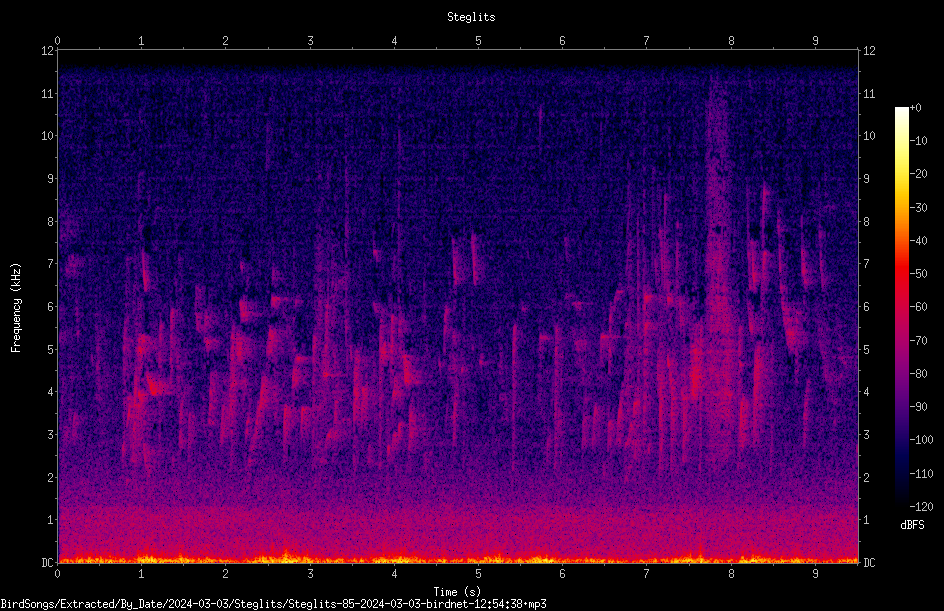Viewport: 944px width, 611px height.
Task: Click the 0 second marker on bottom axis
Action: click(57, 574)
